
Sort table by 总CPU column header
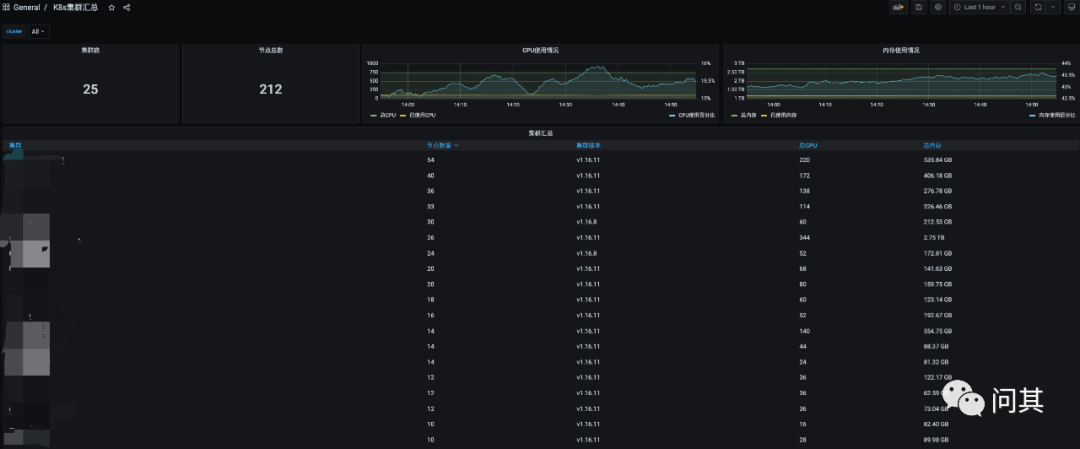tap(808, 145)
